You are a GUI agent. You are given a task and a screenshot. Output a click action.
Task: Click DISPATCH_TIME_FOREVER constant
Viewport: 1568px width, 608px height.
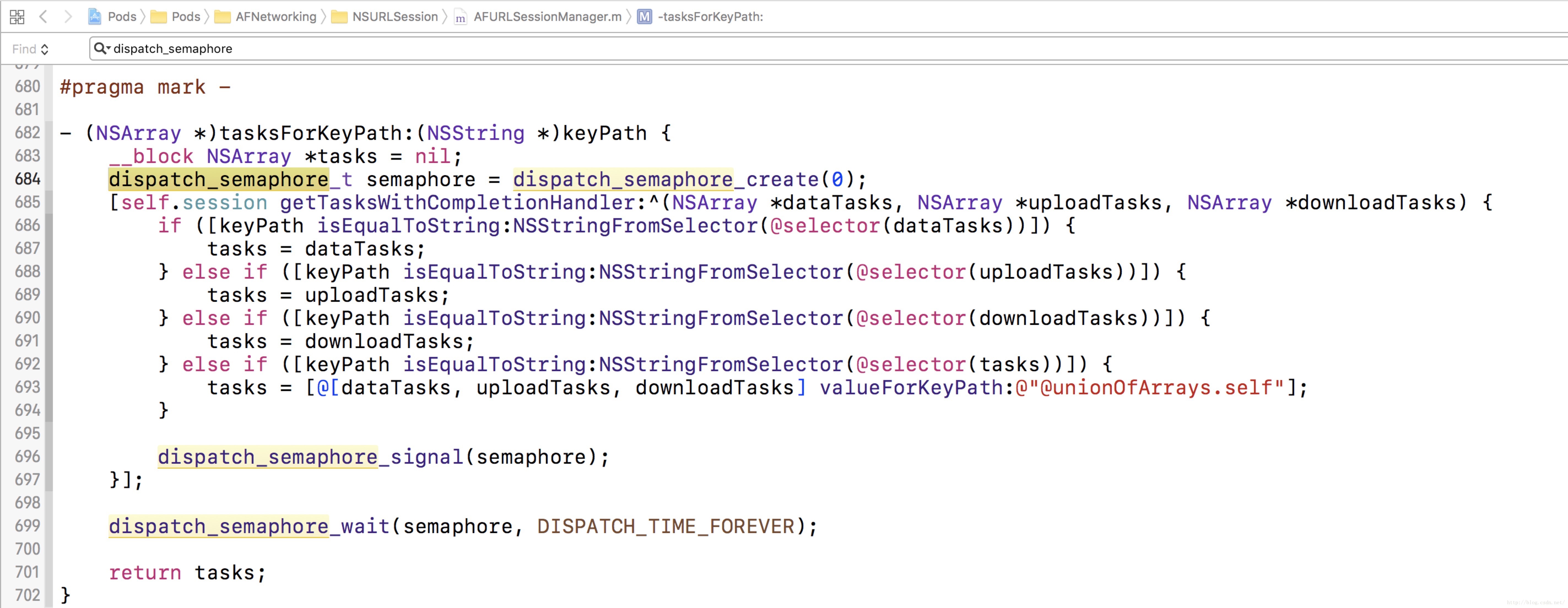pyautogui.click(x=666, y=526)
